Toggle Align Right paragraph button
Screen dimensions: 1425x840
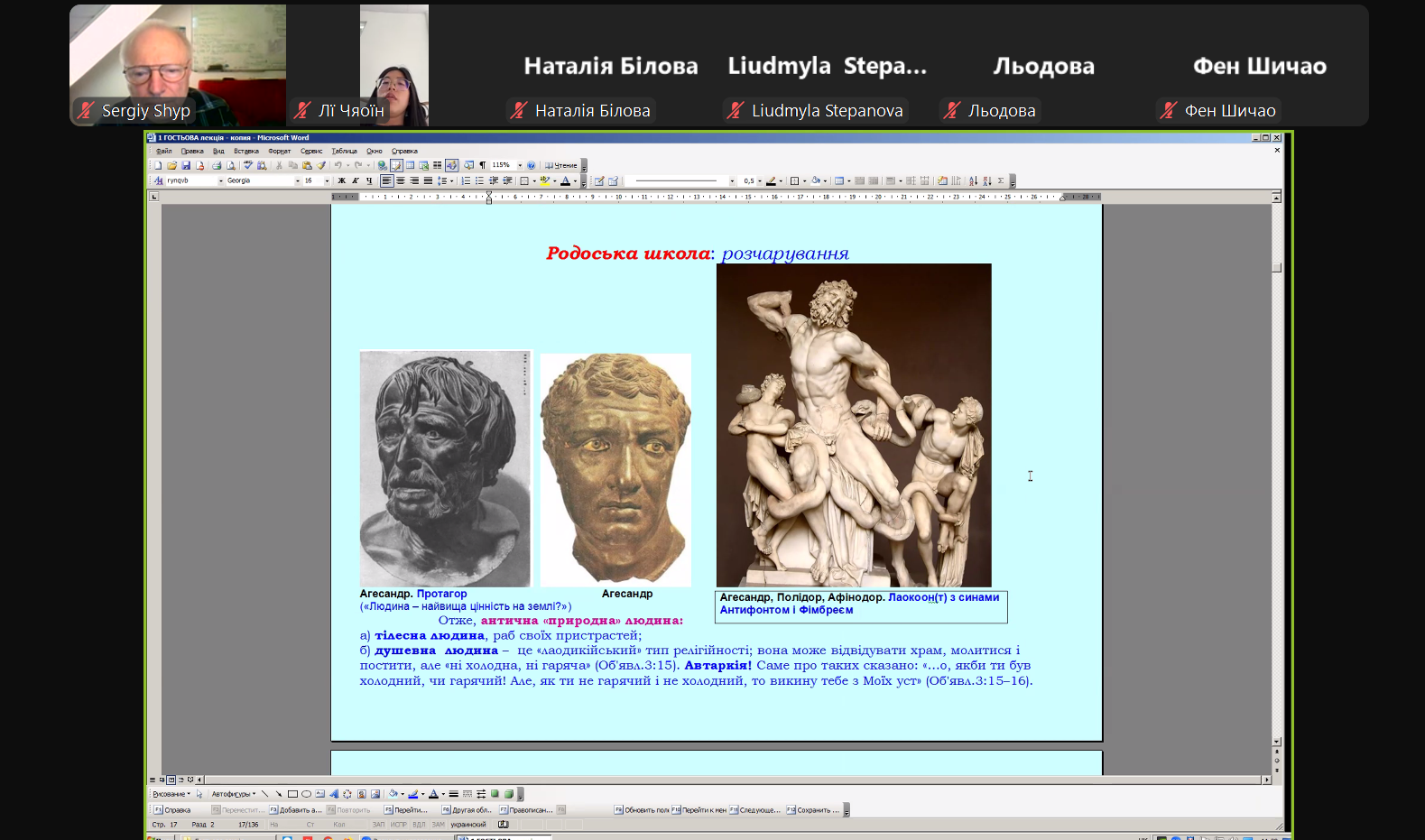click(414, 180)
